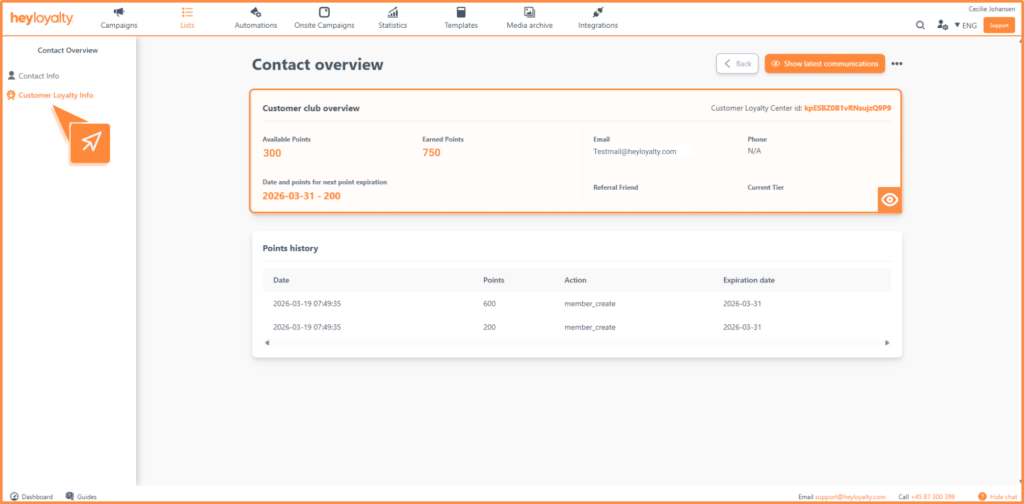Go to Statistics menu

pos(392,25)
